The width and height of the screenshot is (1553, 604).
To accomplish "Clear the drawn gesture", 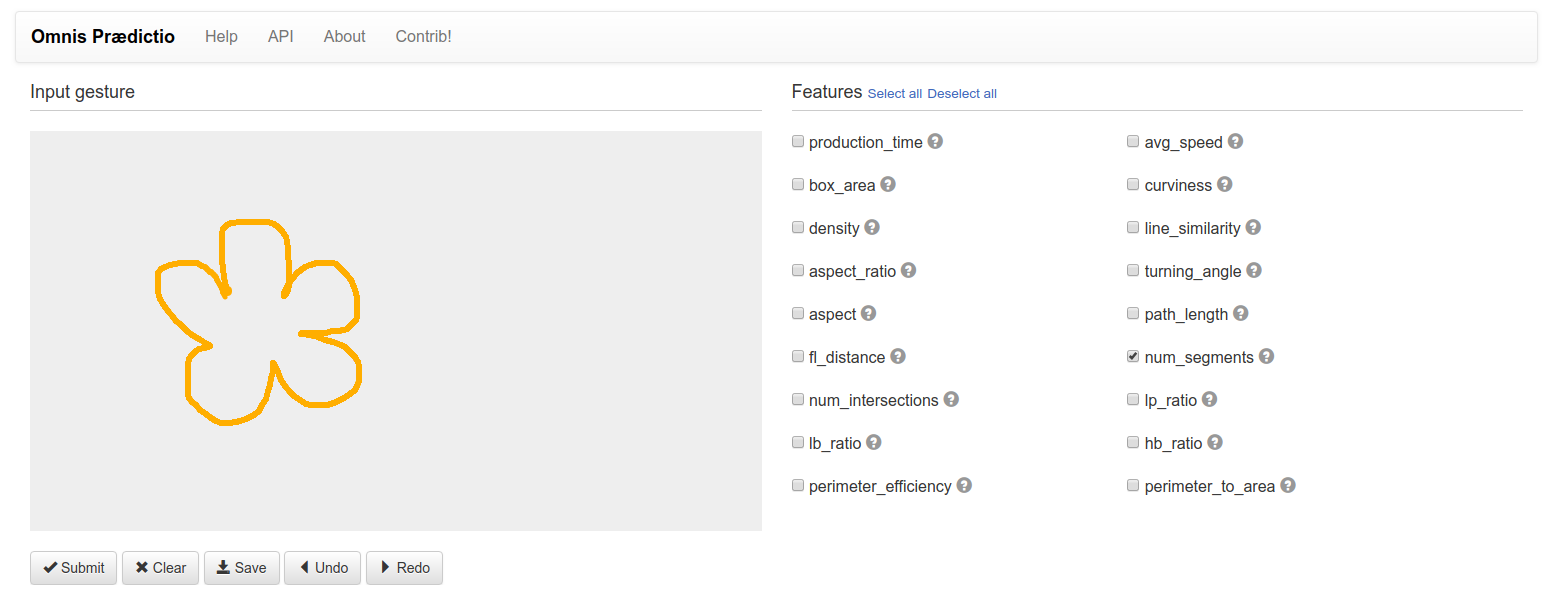I will coord(160,568).
